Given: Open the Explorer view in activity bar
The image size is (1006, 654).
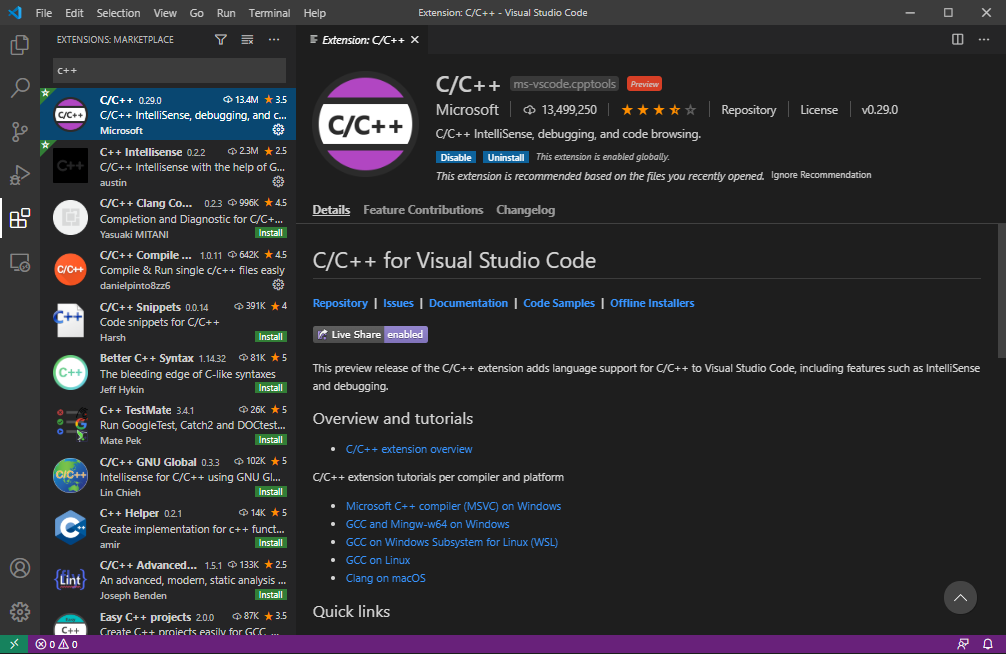Looking at the screenshot, I should 20,46.
